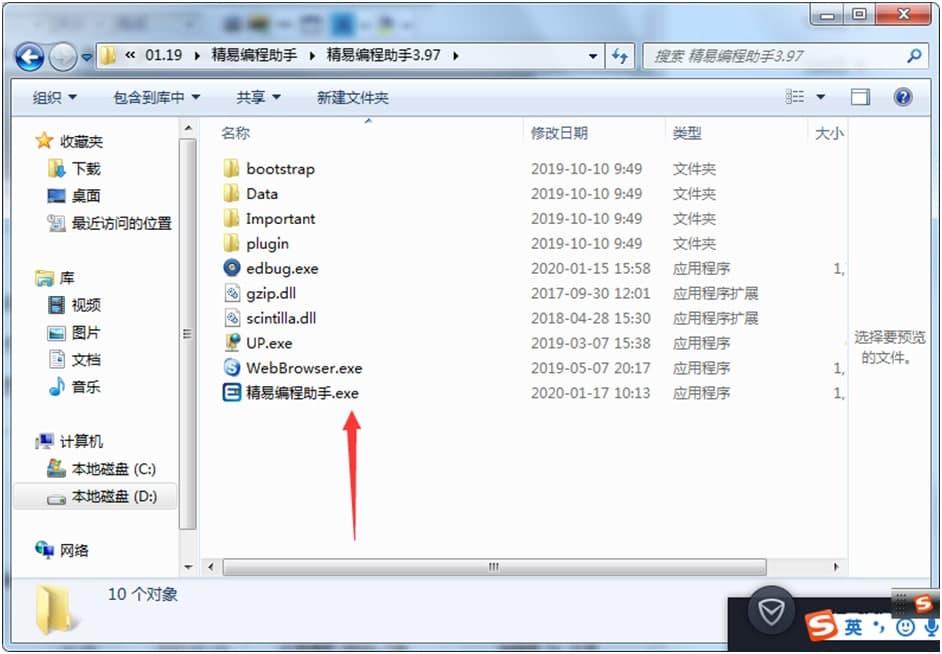This screenshot has width=942, height=654.
Task: Click the Back navigation arrow button
Action: pyautogui.click(x=29, y=58)
